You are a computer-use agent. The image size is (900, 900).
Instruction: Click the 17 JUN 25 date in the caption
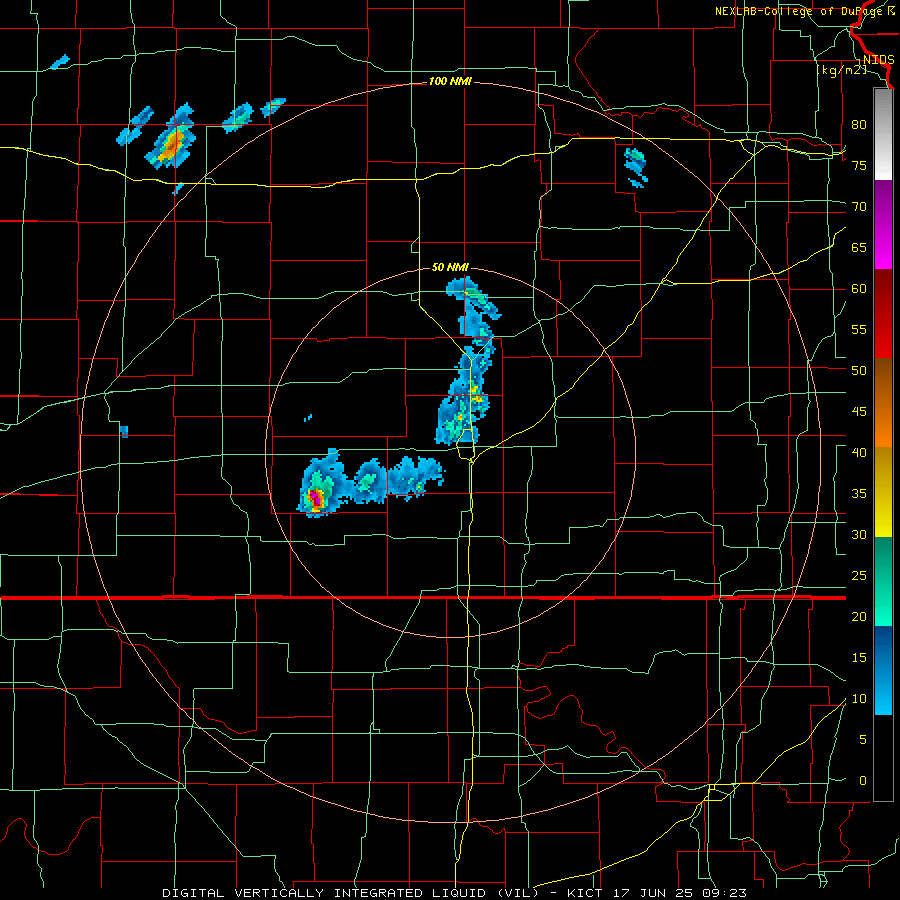tap(654, 893)
